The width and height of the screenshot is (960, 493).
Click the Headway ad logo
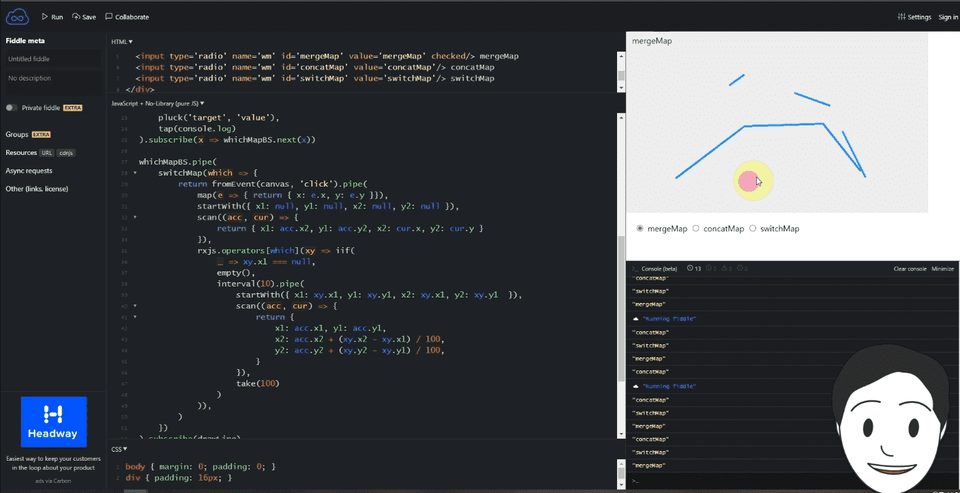tap(54, 422)
